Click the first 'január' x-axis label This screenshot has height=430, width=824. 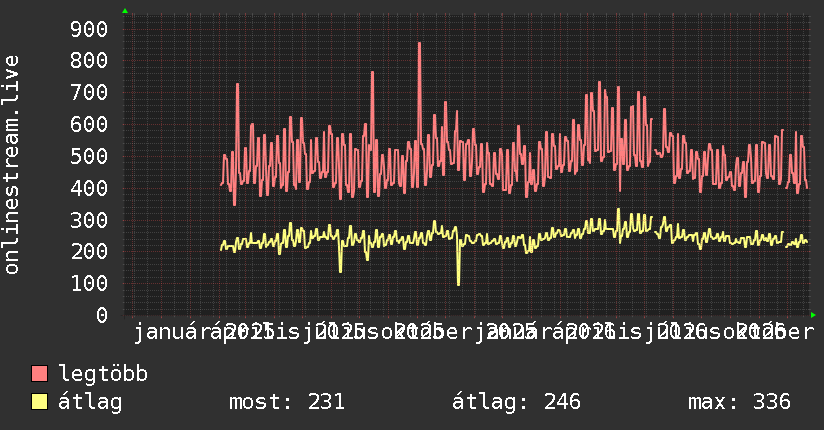(173, 332)
